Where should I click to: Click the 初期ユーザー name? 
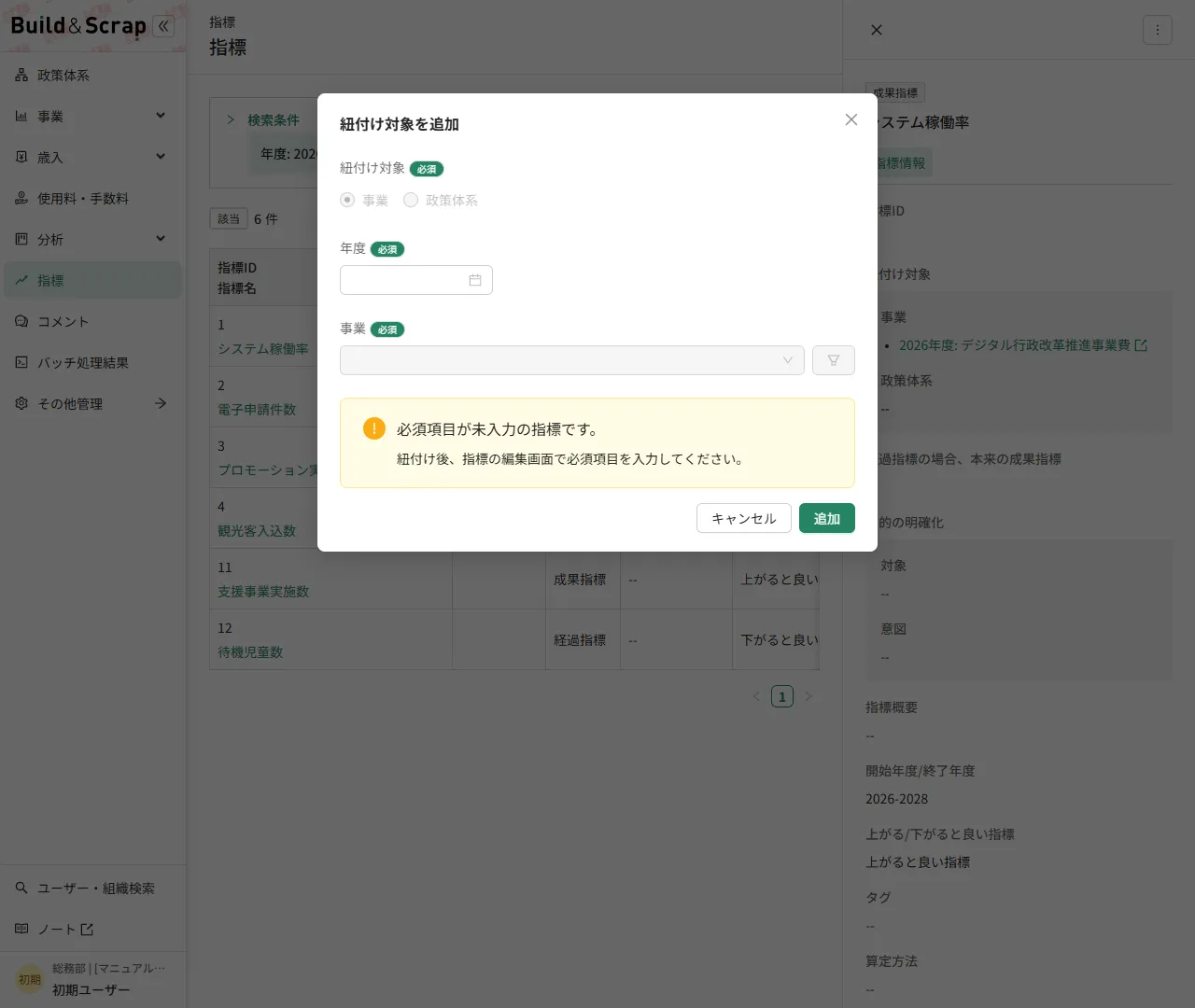pos(91,990)
